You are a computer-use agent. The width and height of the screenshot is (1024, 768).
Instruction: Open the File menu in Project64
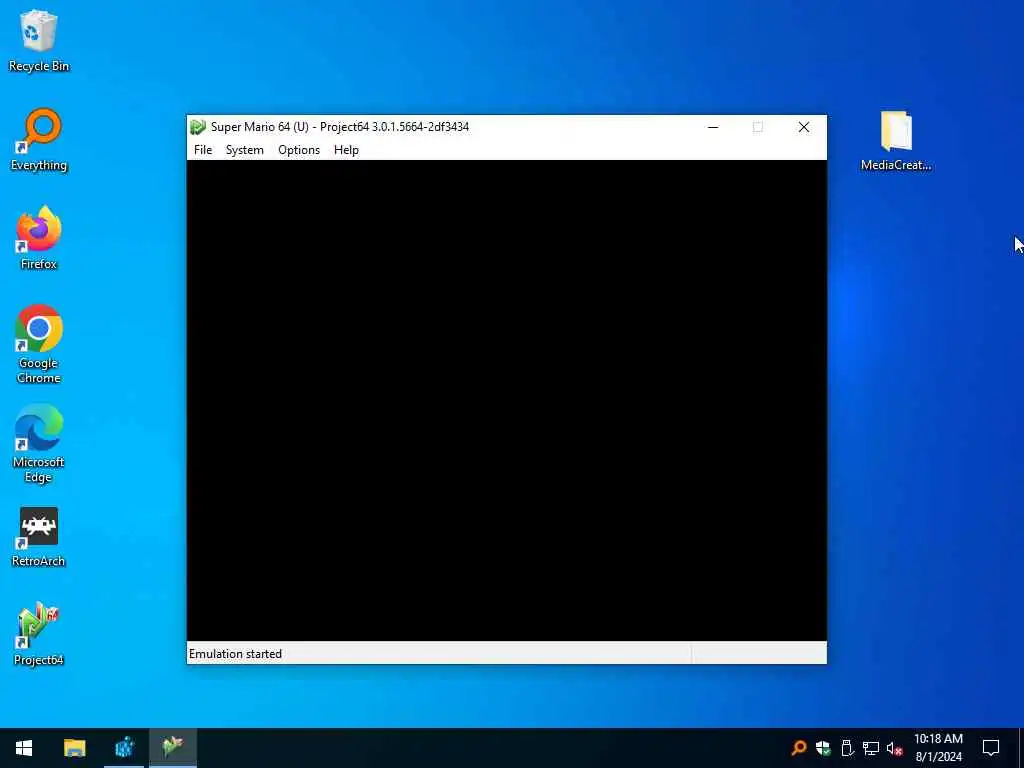[x=203, y=150]
